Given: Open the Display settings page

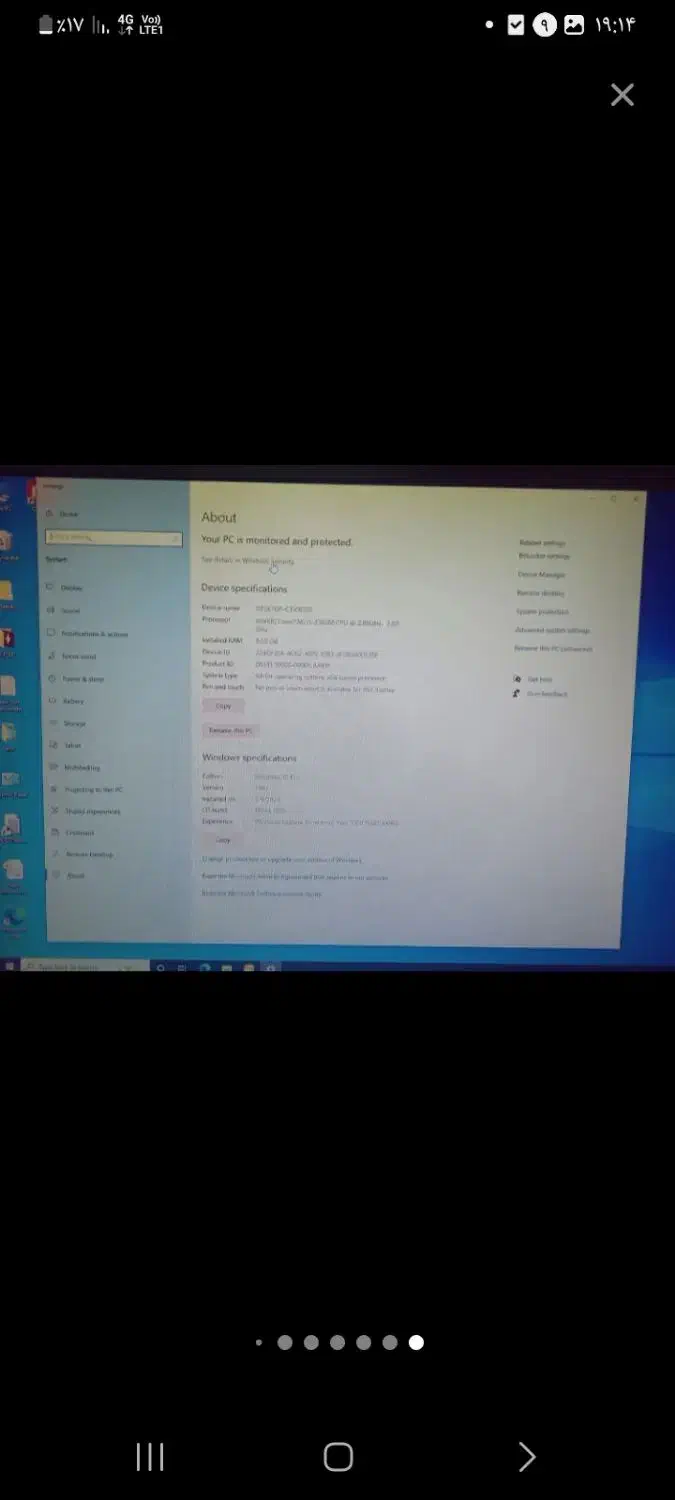Looking at the screenshot, I should tap(66, 588).
